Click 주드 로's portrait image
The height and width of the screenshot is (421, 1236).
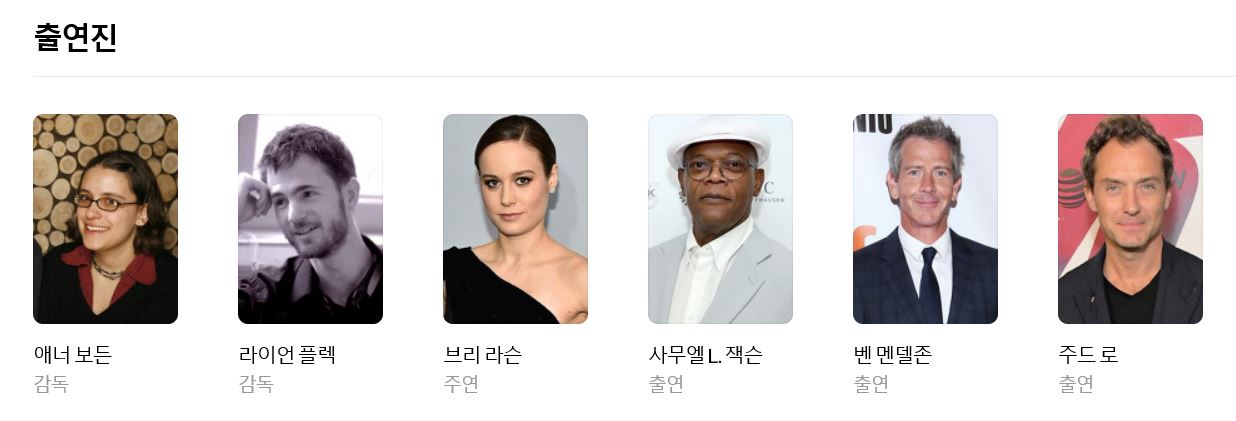tap(1130, 219)
